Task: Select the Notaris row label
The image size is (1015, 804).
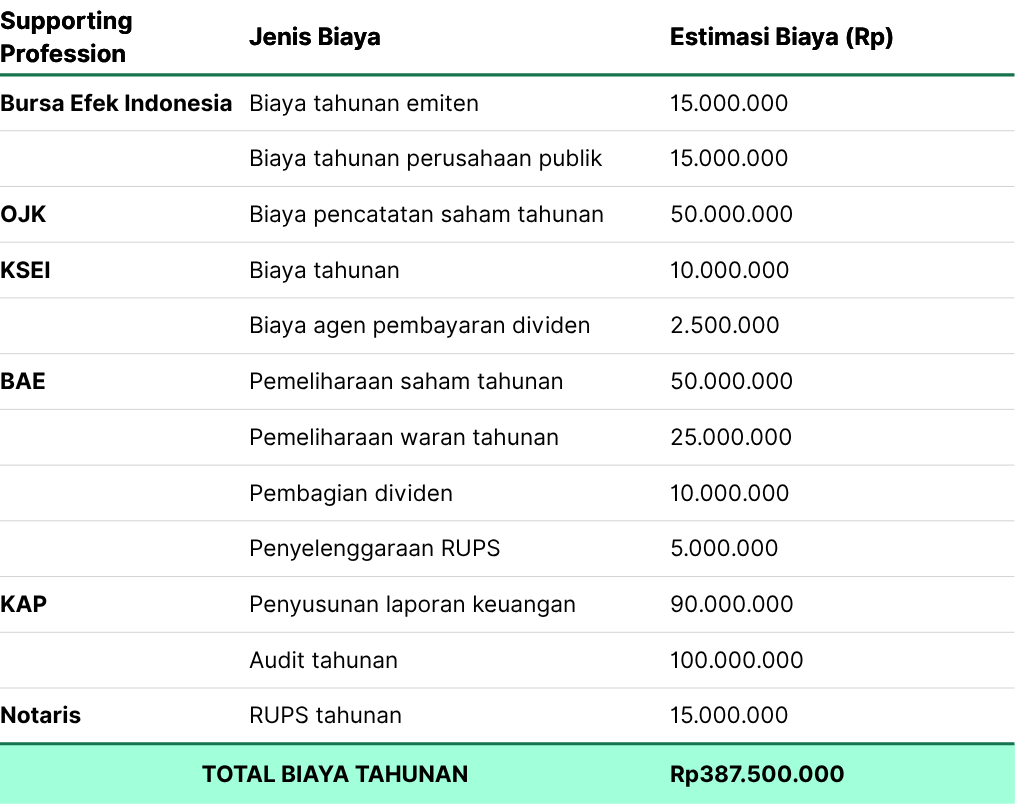Action: coord(40,715)
